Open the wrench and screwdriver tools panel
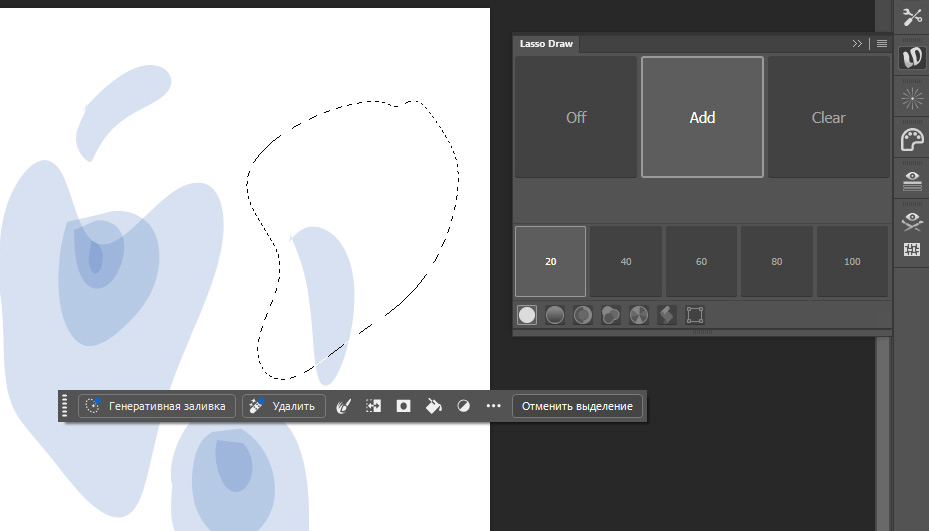 (911, 17)
